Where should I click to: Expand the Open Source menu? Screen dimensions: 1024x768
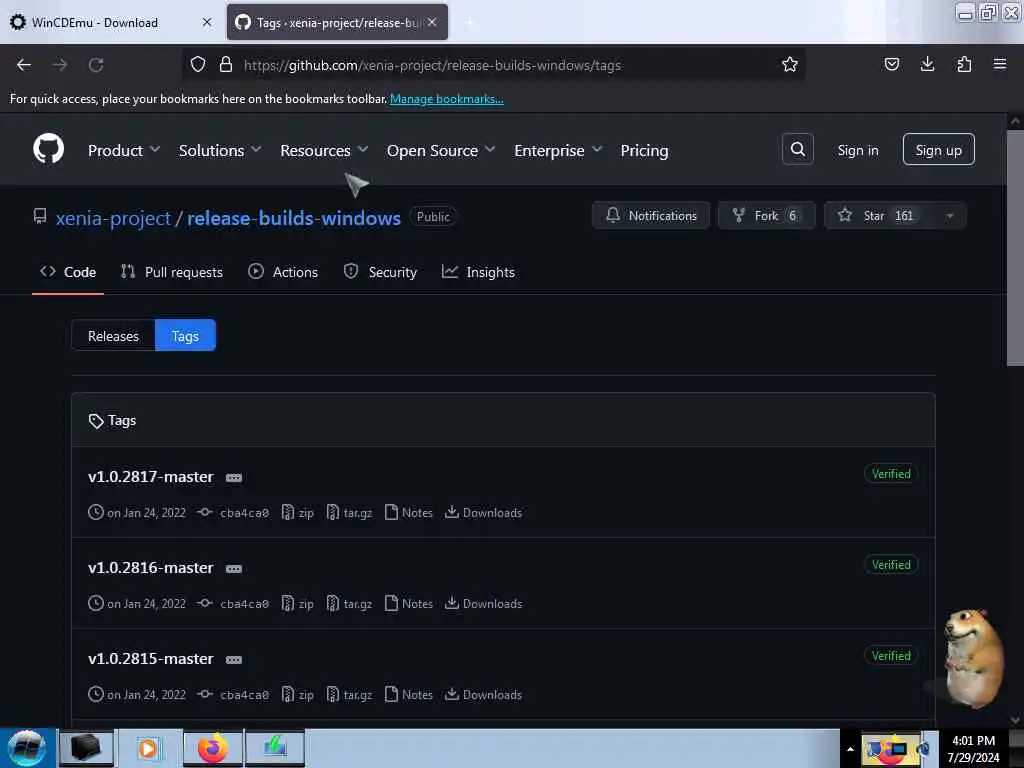(441, 150)
